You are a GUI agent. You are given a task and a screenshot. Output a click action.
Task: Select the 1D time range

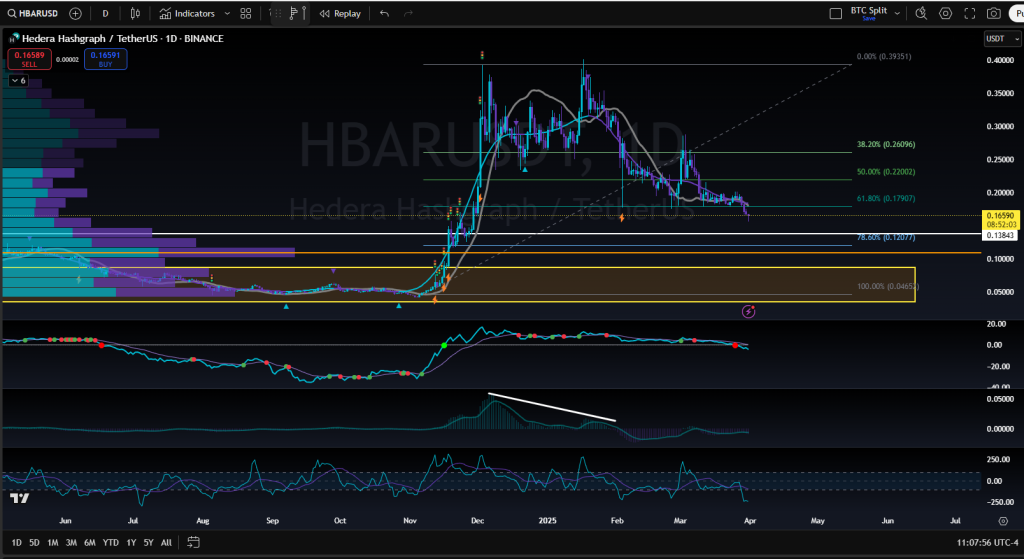pyautogui.click(x=16, y=543)
